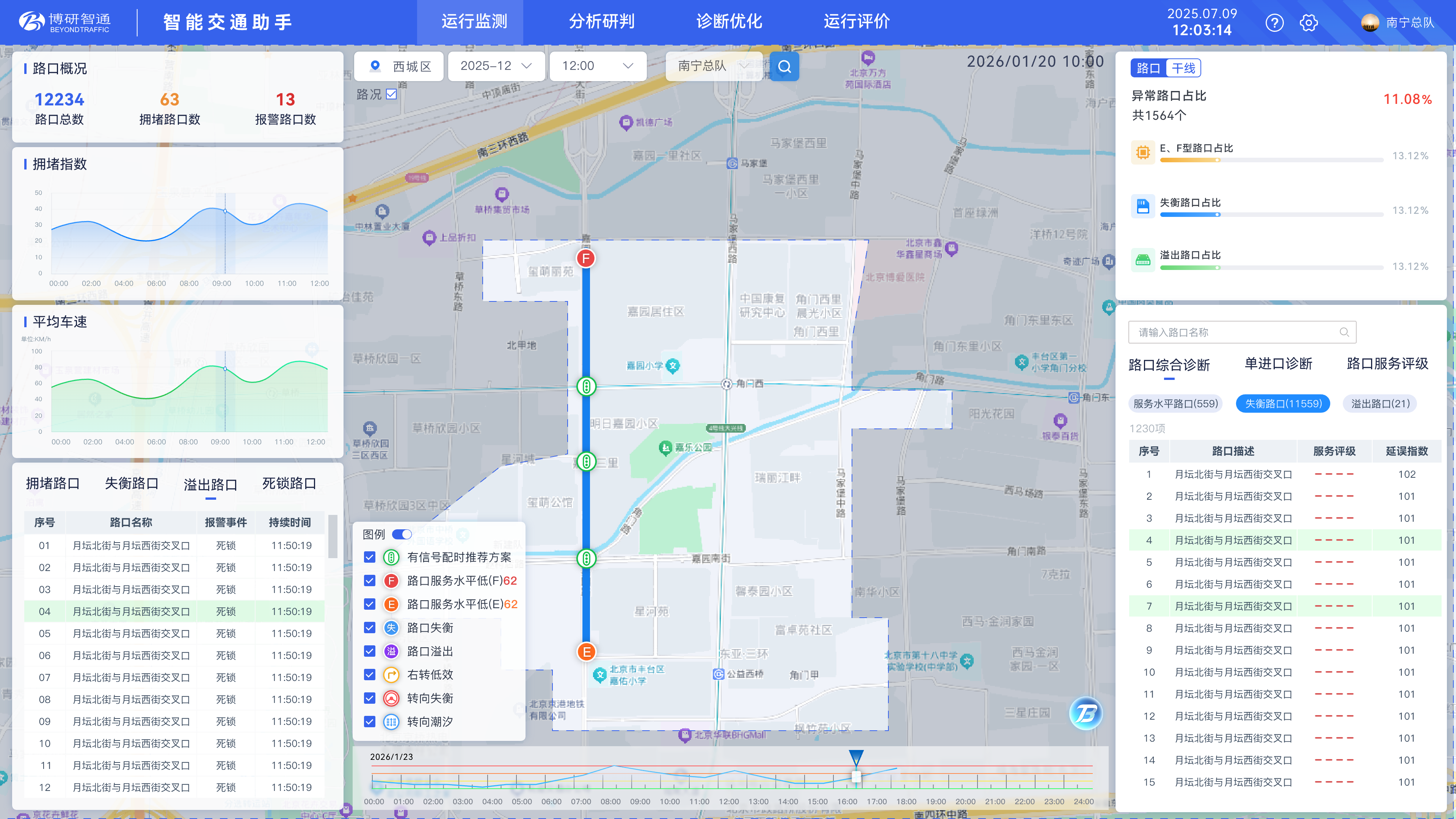This screenshot has height=819, width=1456.
Task: Click the 路口溢出 legend icon
Action: click(391, 651)
